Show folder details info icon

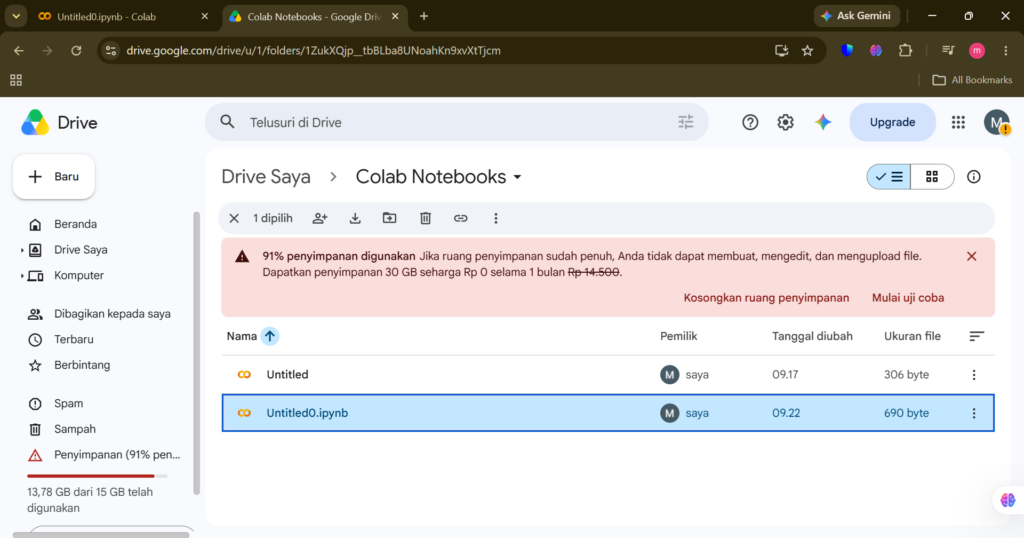coord(974,177)
